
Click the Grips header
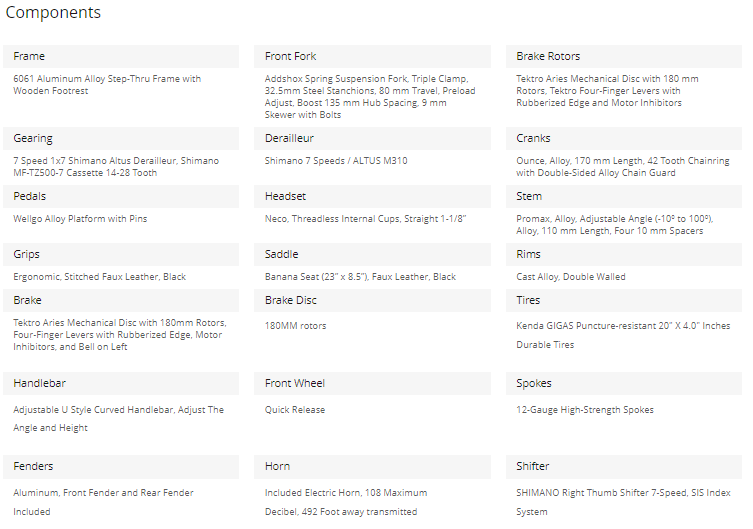pos(121,254)
